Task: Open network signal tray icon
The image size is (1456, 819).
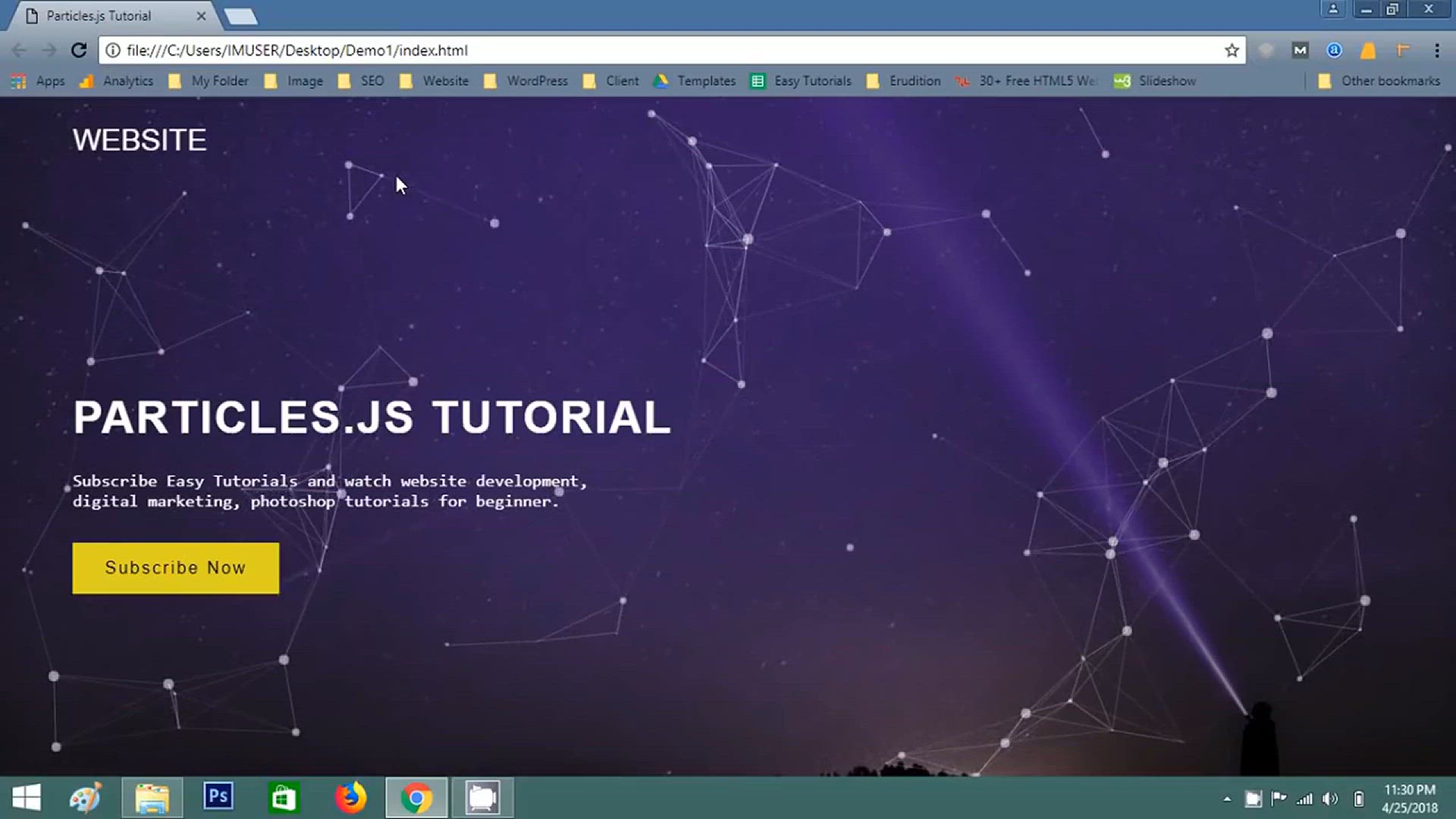Action: (x=1304, y=799)
